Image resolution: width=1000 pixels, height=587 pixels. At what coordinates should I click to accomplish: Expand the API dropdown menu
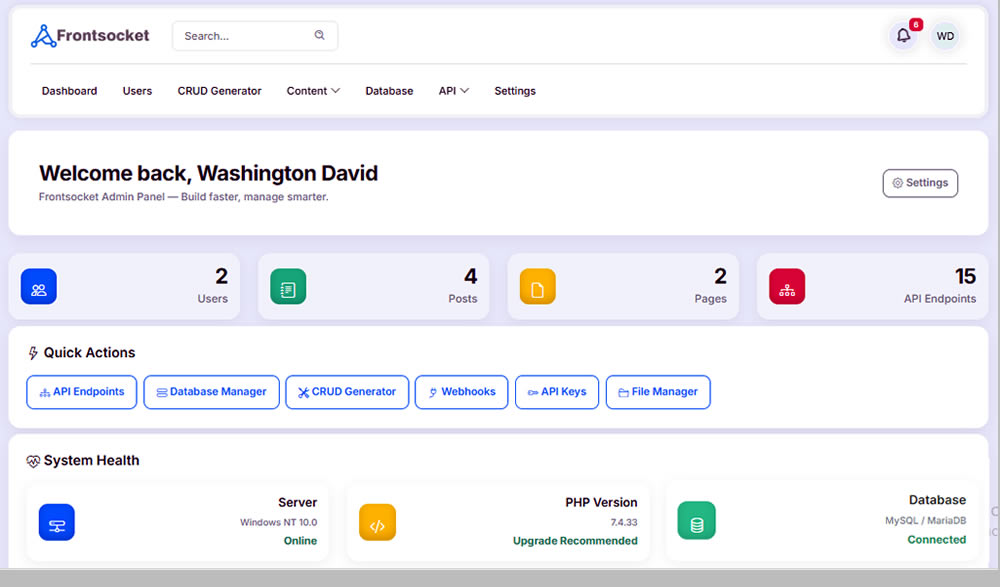[453, 91]
